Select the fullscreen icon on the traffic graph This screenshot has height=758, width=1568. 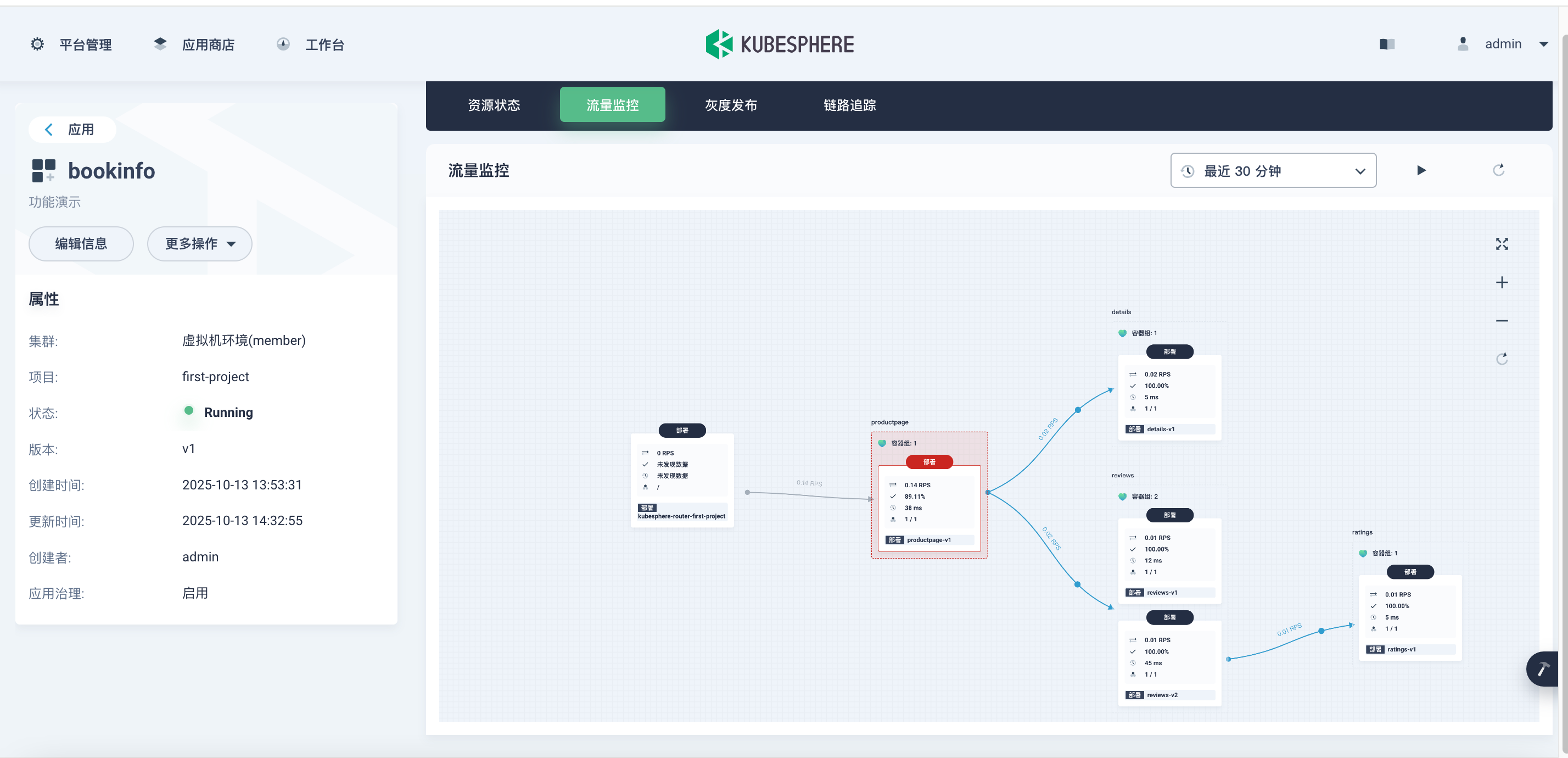point(1502,243)
